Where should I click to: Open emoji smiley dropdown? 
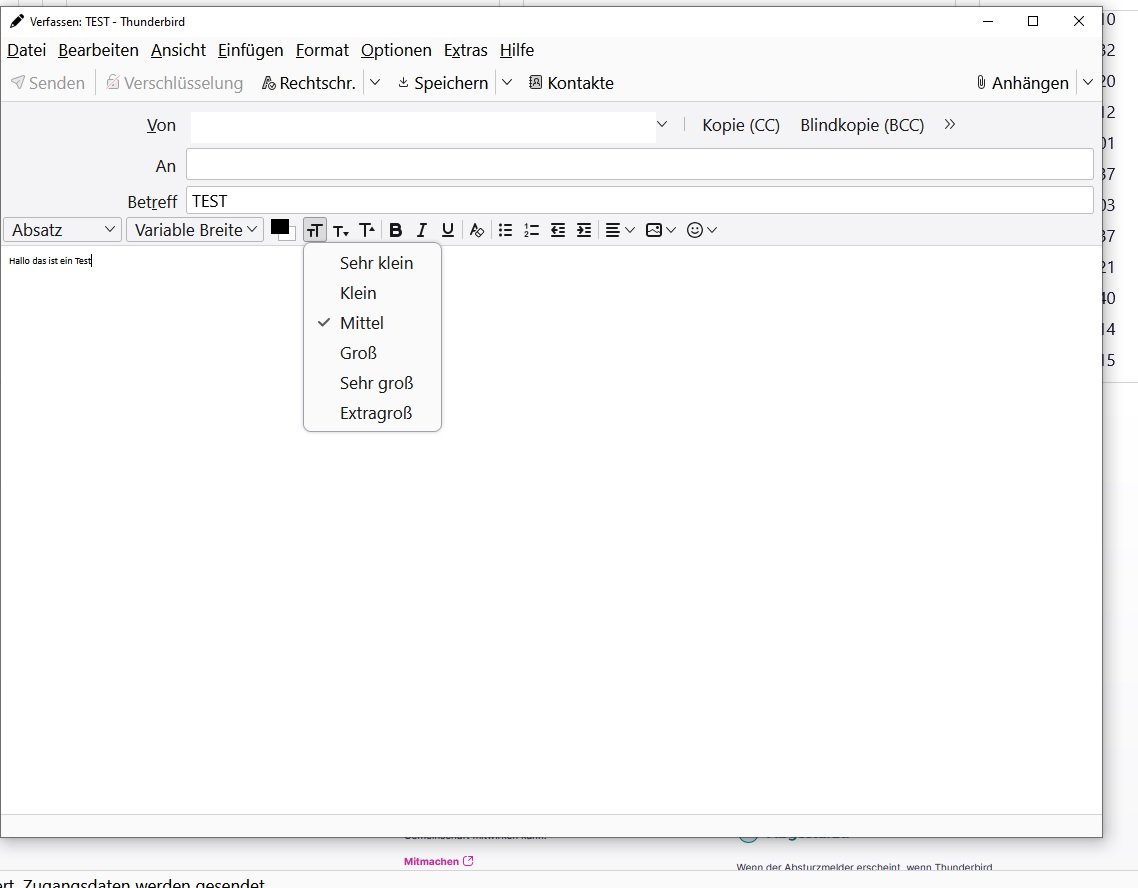[702, 230]
